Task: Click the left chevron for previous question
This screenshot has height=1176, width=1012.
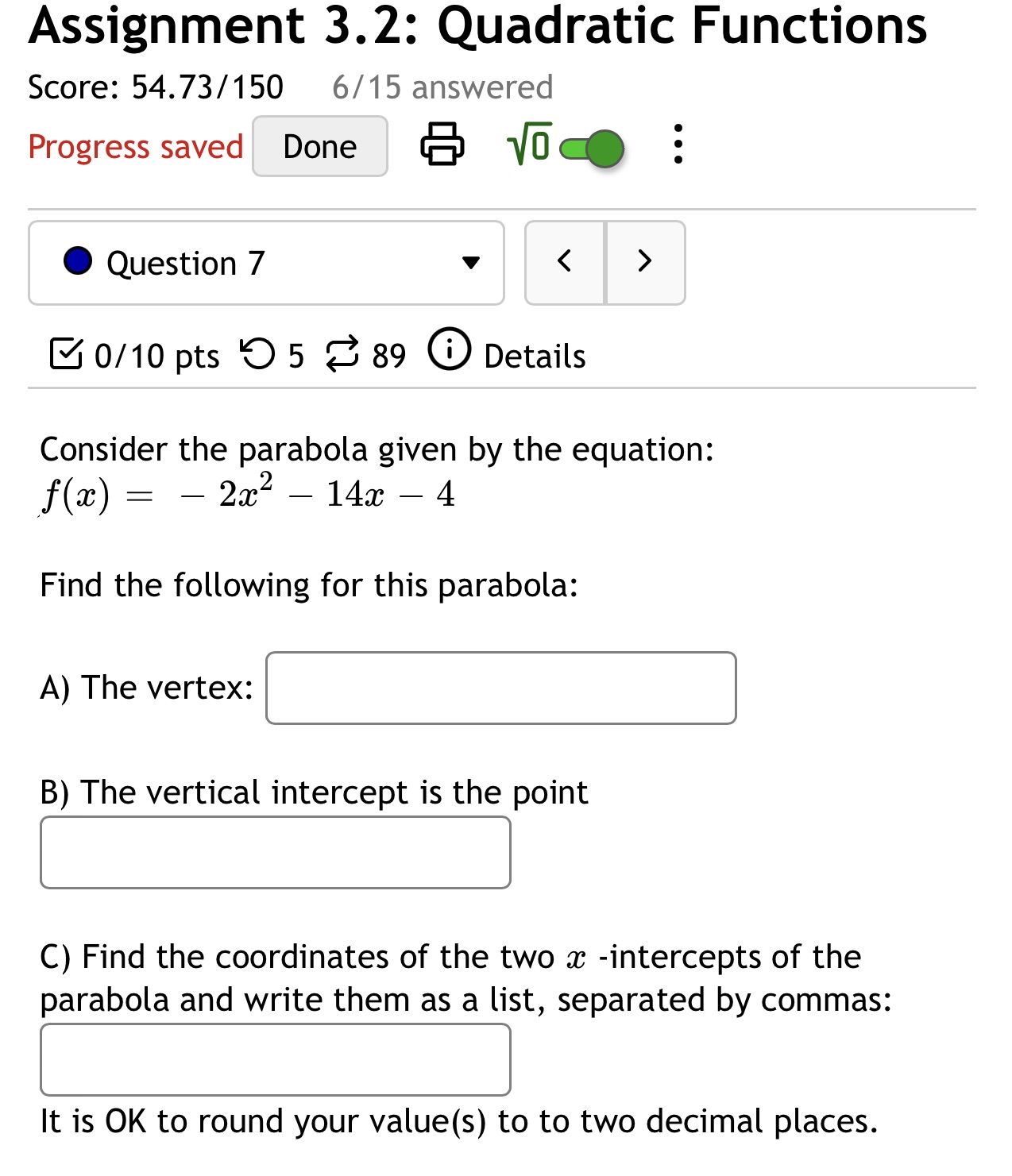Action: coord(565,262)
